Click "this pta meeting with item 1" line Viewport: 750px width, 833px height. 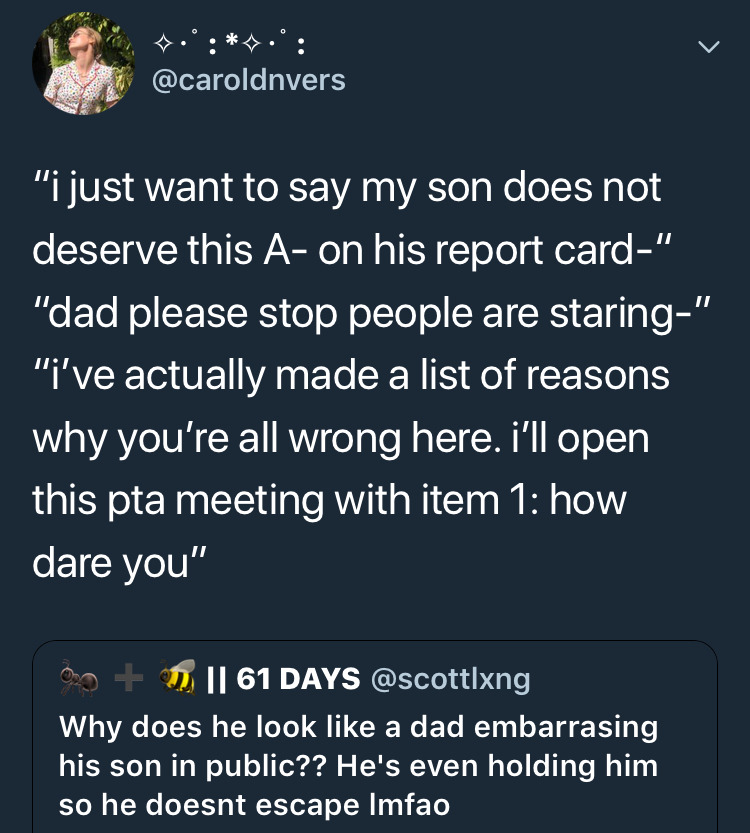tap(329, 499)
